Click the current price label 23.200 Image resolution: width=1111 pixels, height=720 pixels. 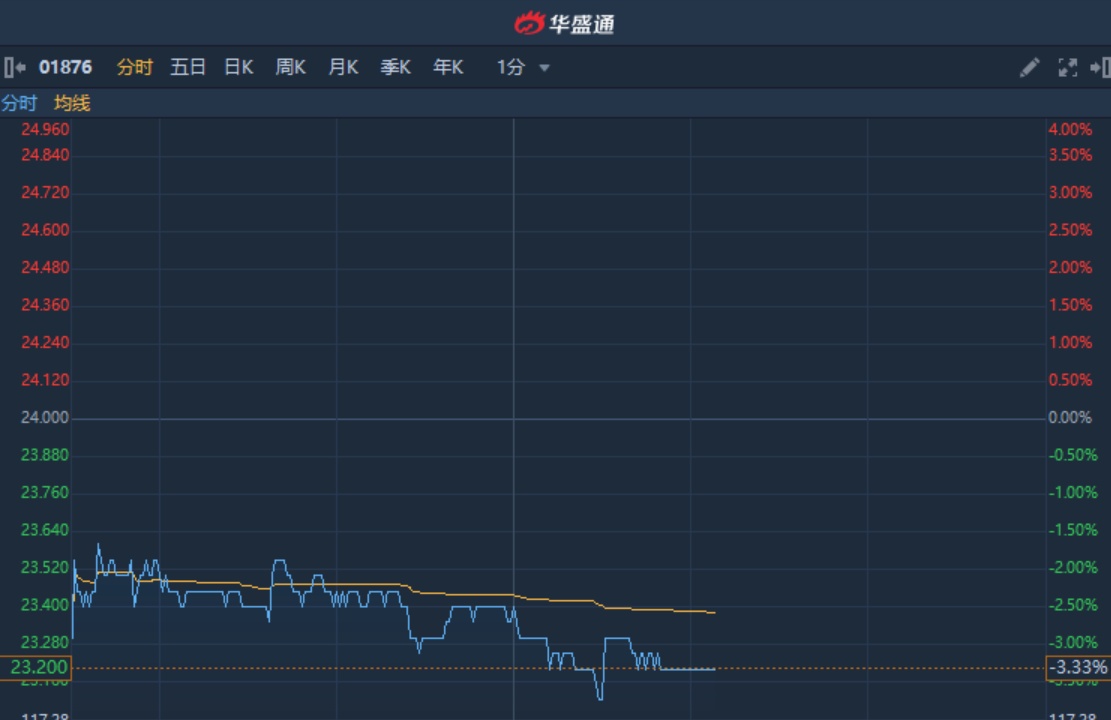[36, 668]
